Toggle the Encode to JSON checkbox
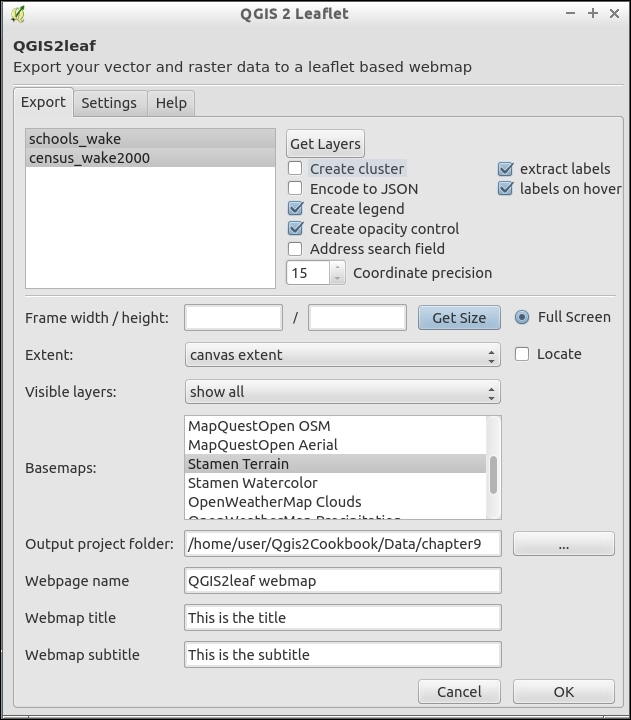Image resolution: width=631 pixels, height=720 pixels. [x=295, y=189]
